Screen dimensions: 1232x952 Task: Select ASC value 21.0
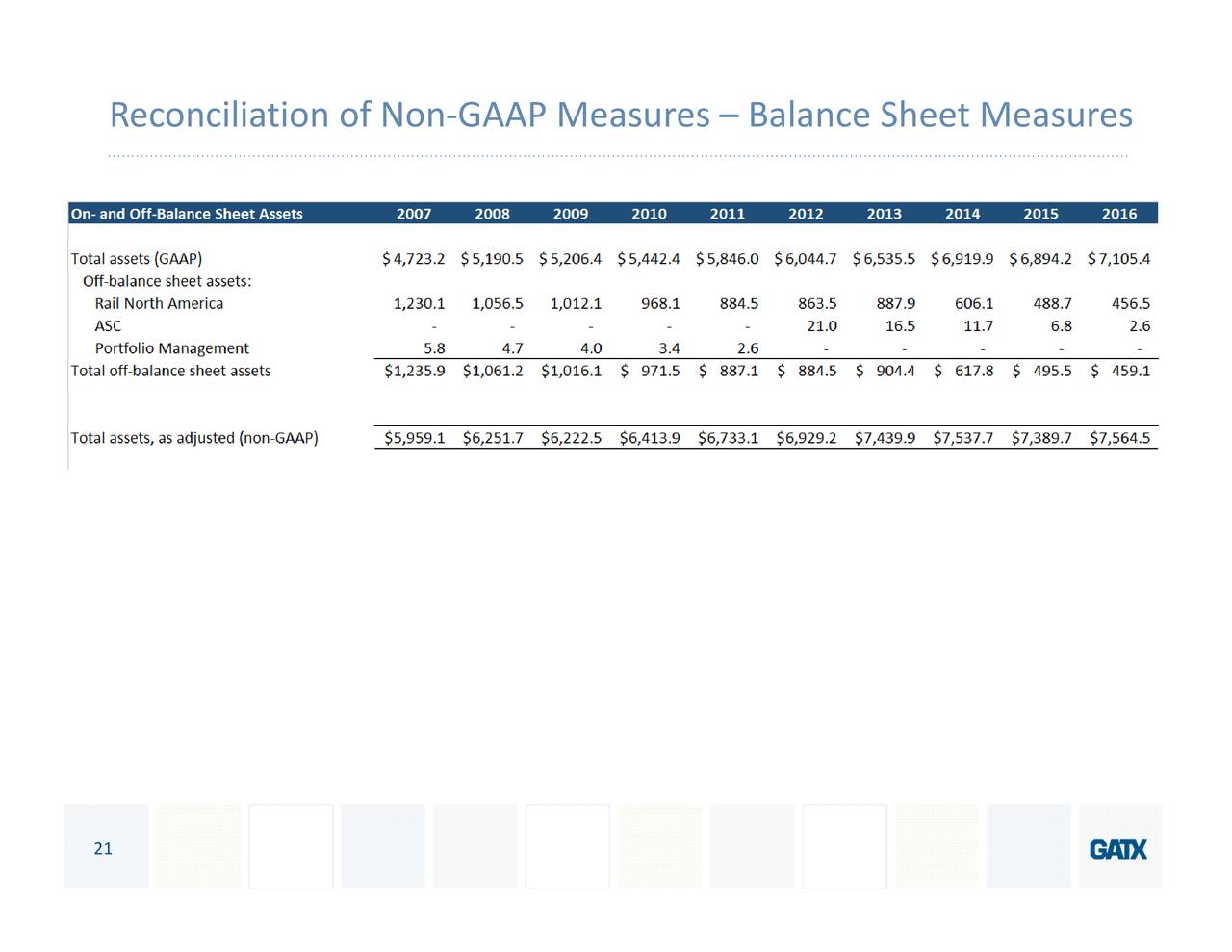[822, 326]
